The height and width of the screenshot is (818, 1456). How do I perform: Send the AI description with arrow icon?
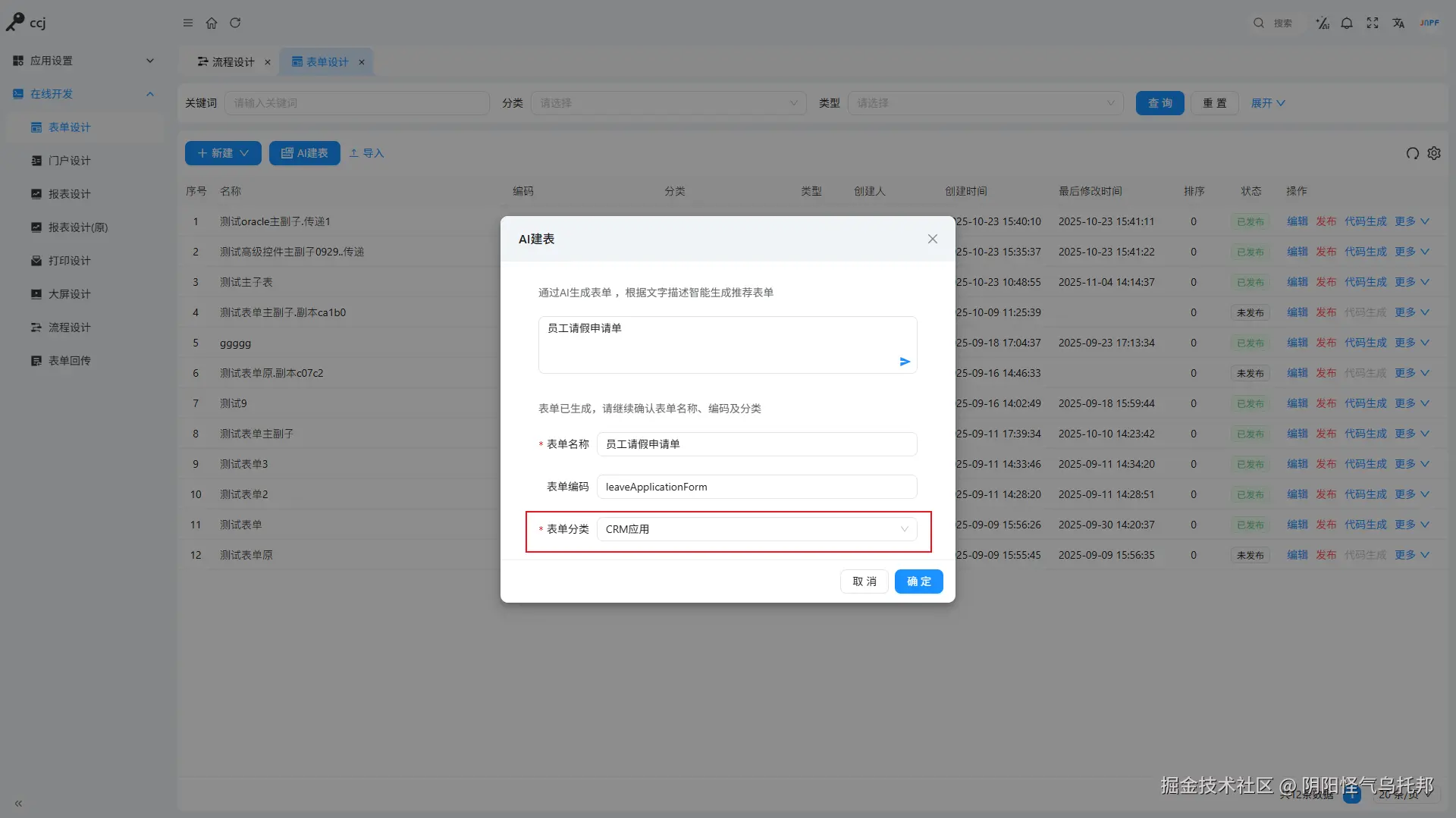(x=905, y=362)
